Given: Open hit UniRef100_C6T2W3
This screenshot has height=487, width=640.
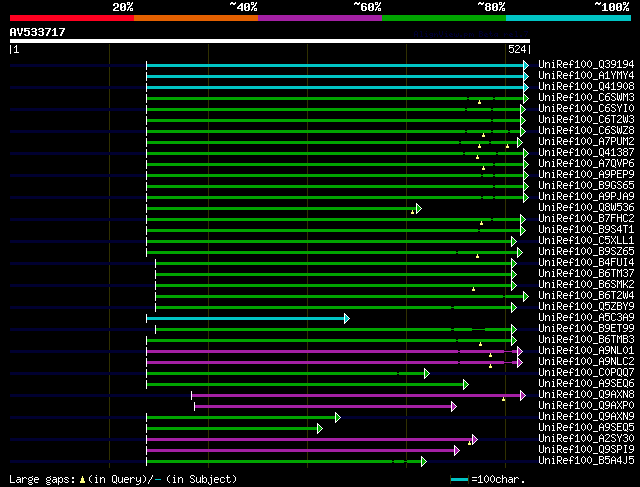Looking at the screenshot, I should (x=586, y=120).
